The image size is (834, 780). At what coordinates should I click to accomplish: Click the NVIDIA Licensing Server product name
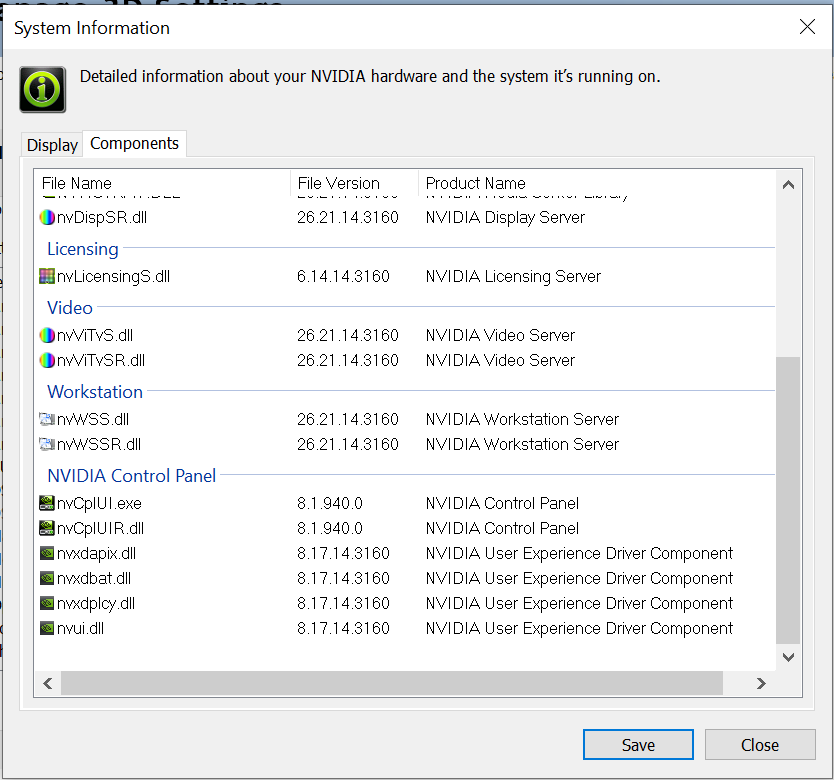pos(513,276)
